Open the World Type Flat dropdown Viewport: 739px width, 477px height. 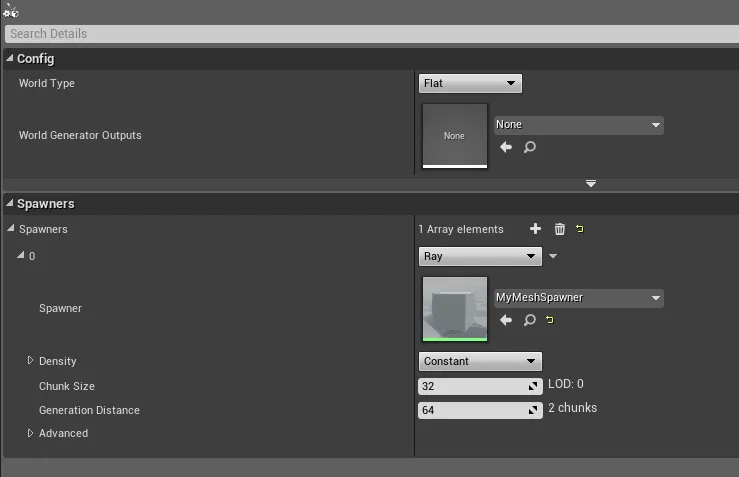(x=470, y=84)
